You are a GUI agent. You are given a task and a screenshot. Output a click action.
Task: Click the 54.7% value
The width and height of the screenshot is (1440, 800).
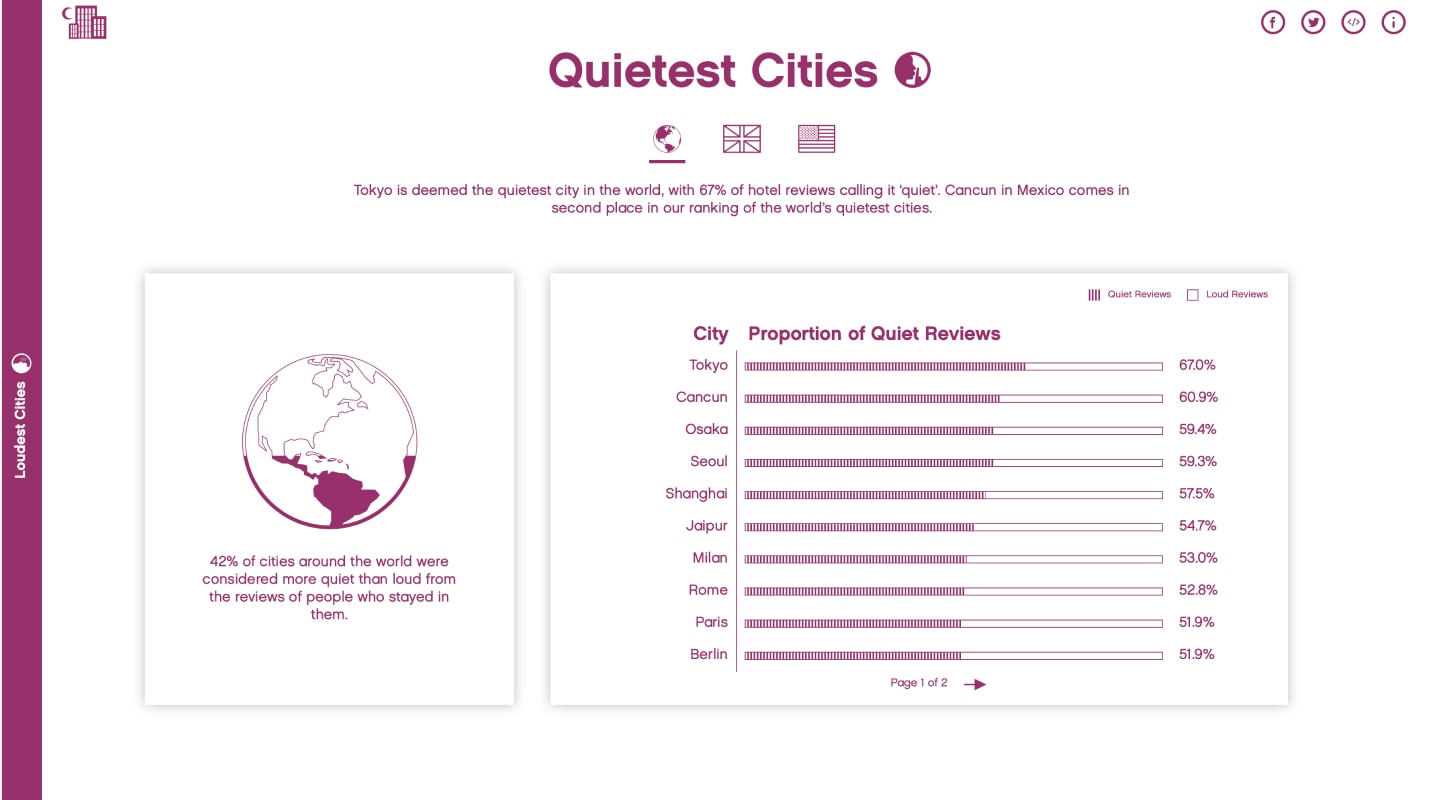[1197, 526]
